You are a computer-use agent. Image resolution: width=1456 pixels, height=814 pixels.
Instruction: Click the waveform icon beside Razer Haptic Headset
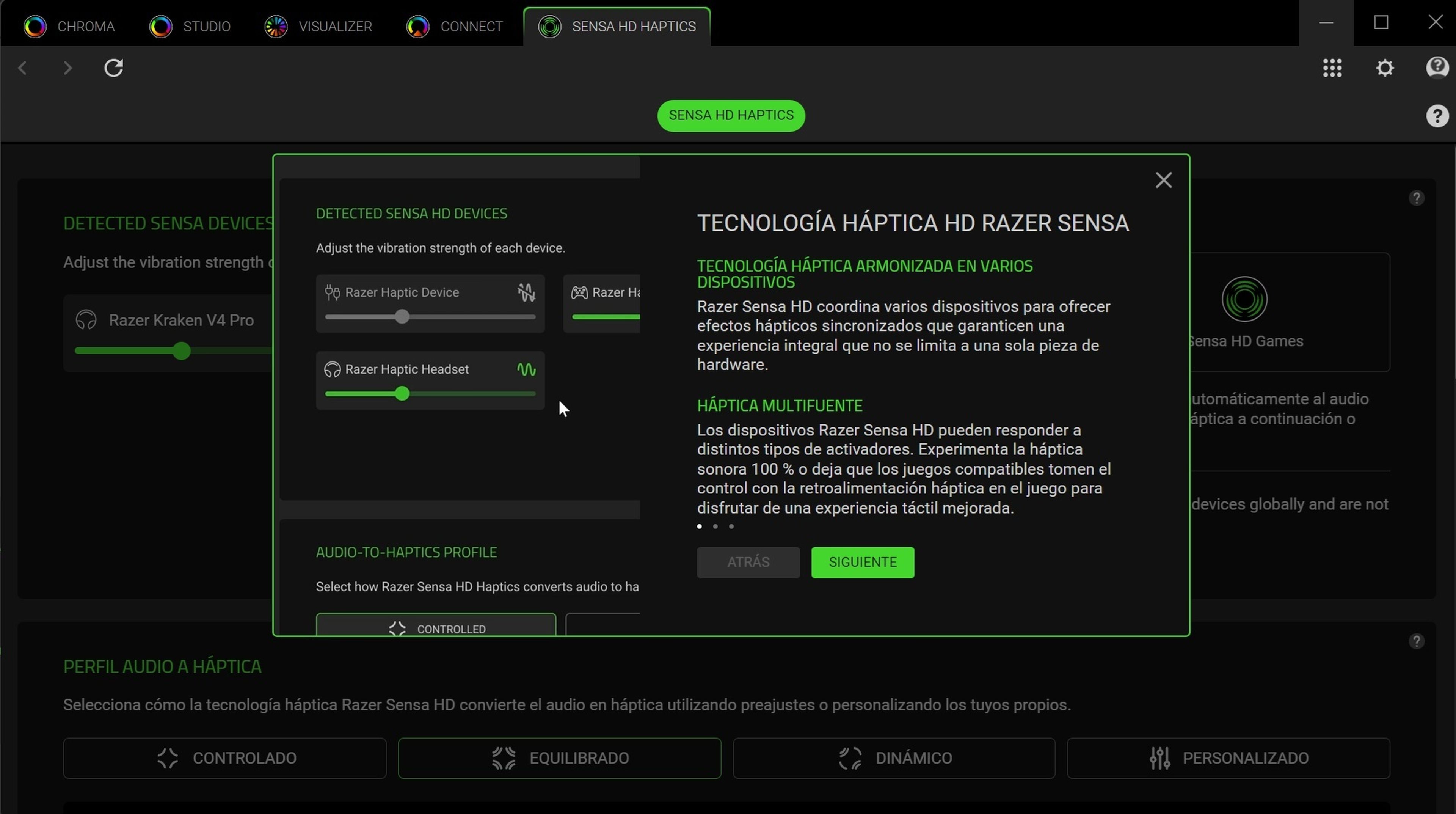coord(526,369)
